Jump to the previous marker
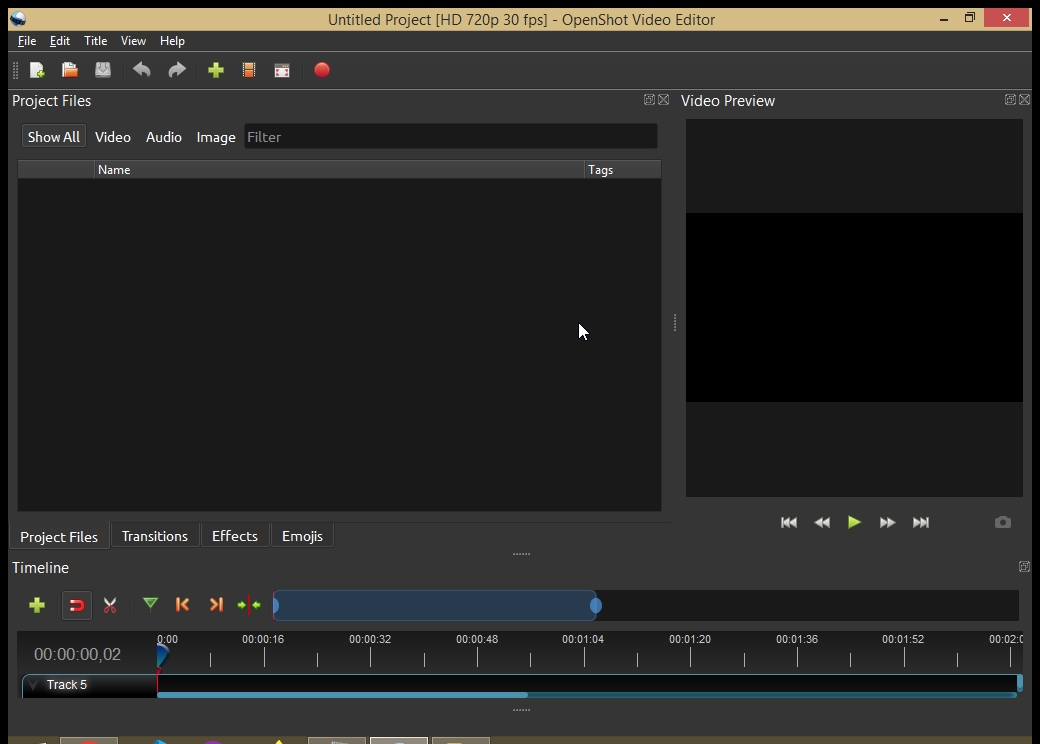1040x744 pixels. click(182, 605)
